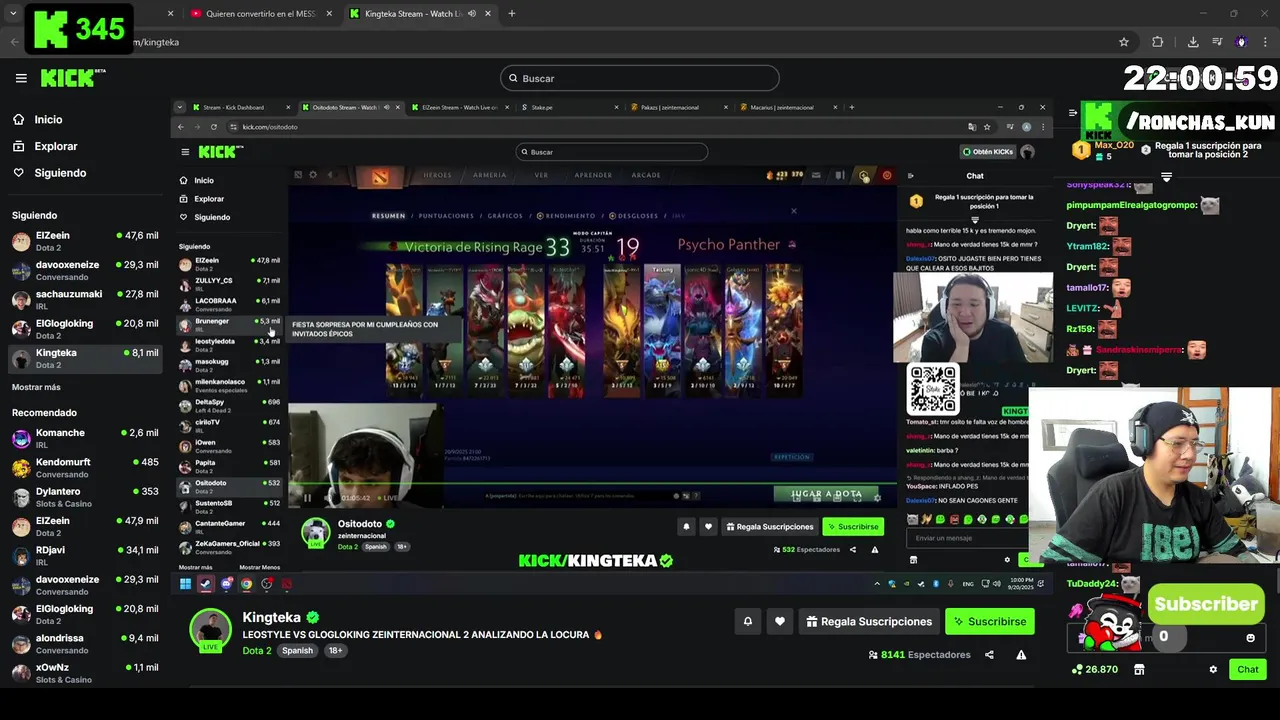Click Kingteka Regala Suscripciones button
The width and height of the screenshot is (1280, 720).
click(x=869, y=621)
